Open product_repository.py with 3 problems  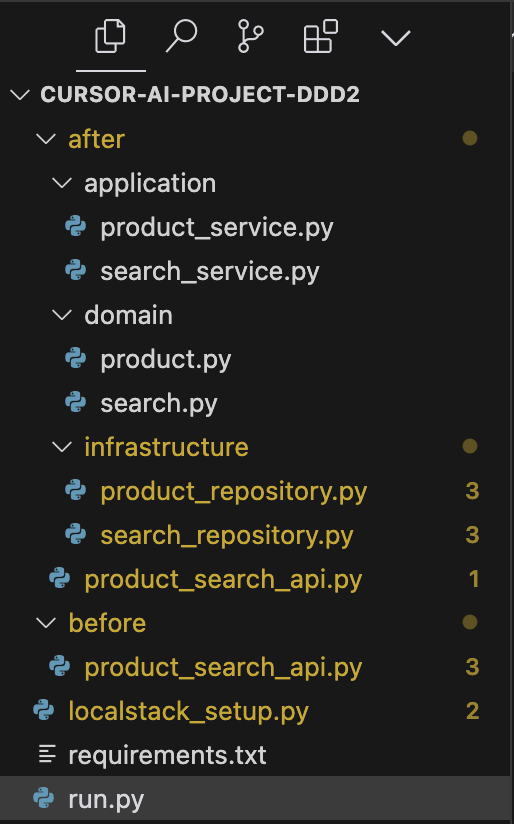click(x=233, y=491)
